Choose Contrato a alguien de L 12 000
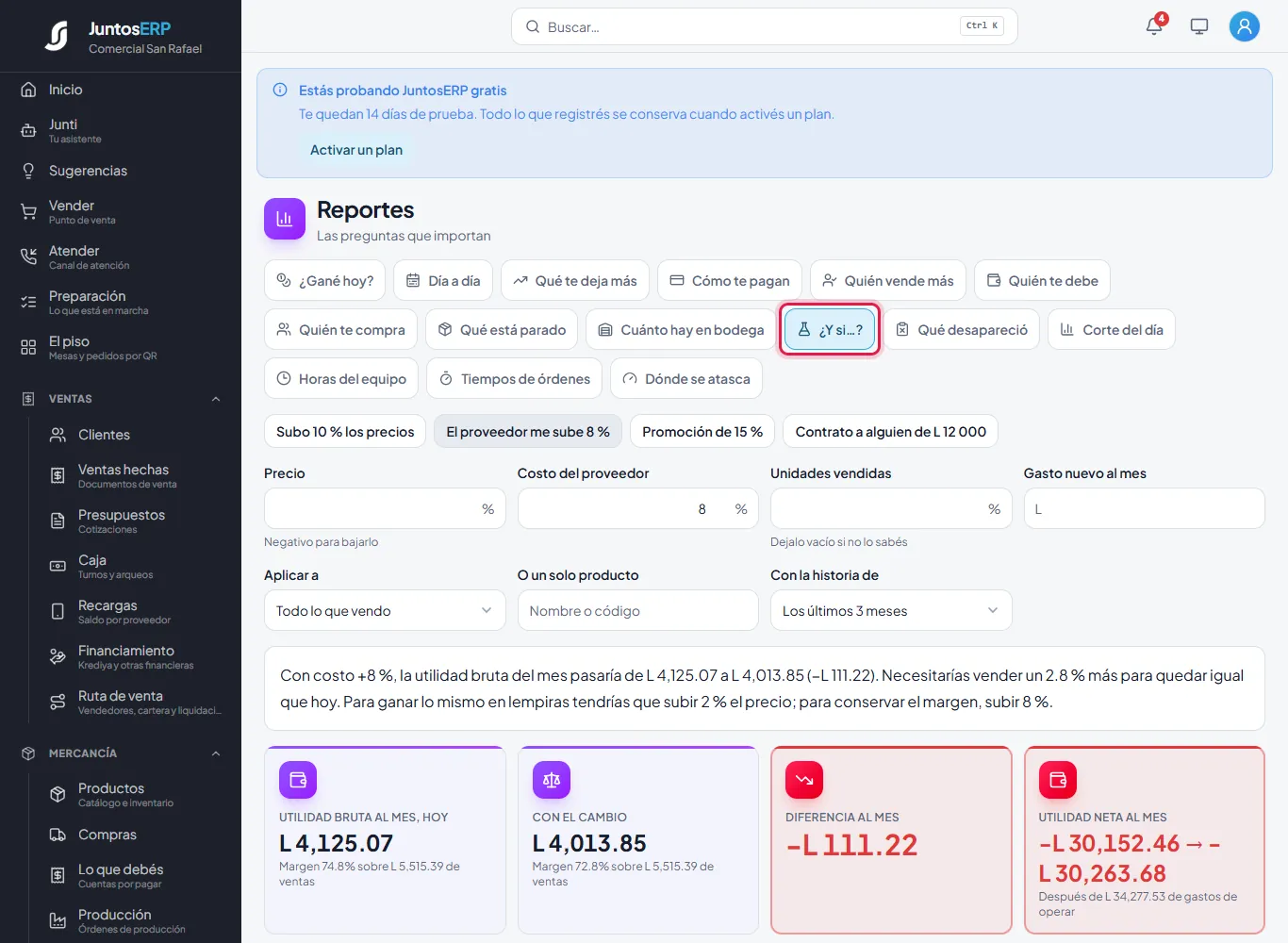Image resolution: width=1288 pixels, height=943 pixels. (x=890, y=431)
